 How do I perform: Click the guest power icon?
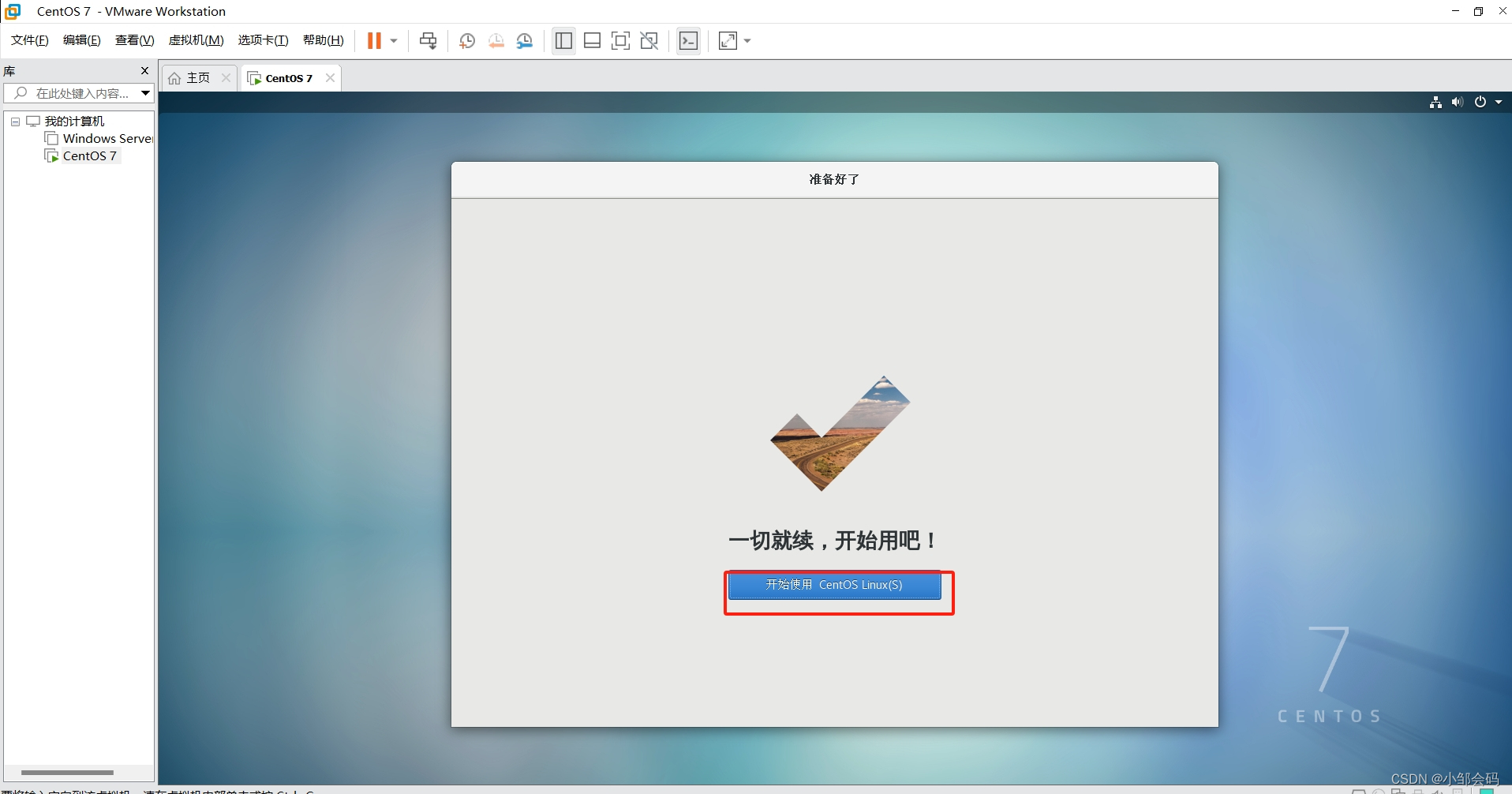click(1480, 102)
